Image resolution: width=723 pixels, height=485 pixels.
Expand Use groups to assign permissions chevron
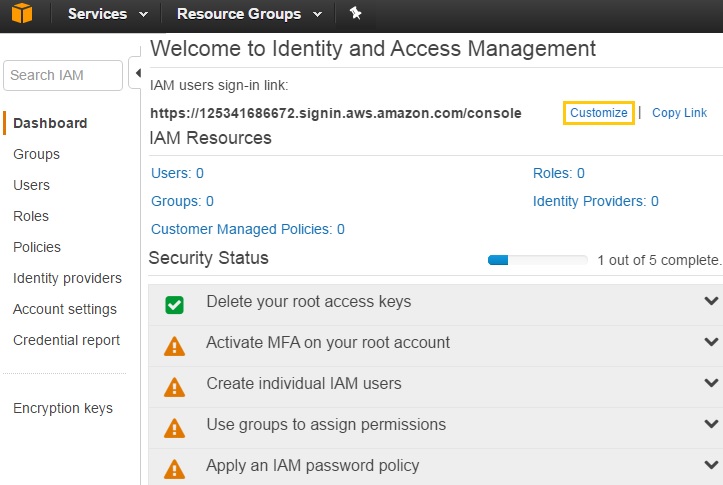(x=711, y=424)
